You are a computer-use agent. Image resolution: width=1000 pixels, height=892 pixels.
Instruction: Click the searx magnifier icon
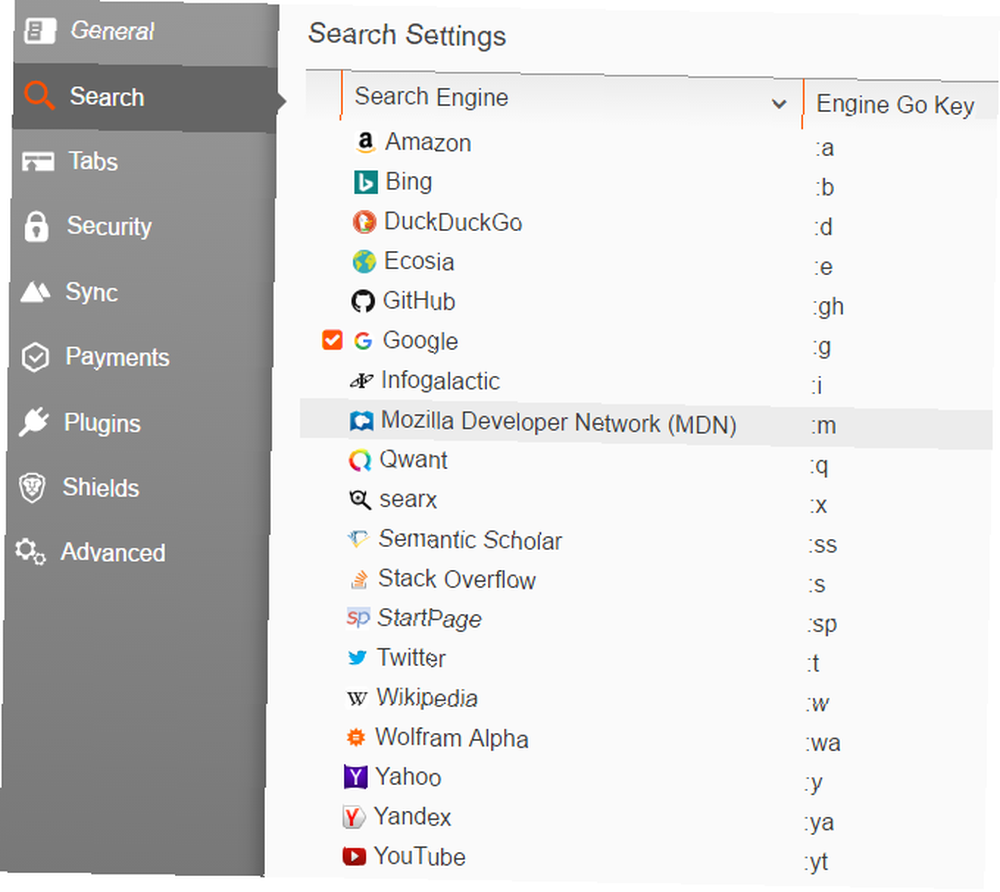click(x=360, y=500)
